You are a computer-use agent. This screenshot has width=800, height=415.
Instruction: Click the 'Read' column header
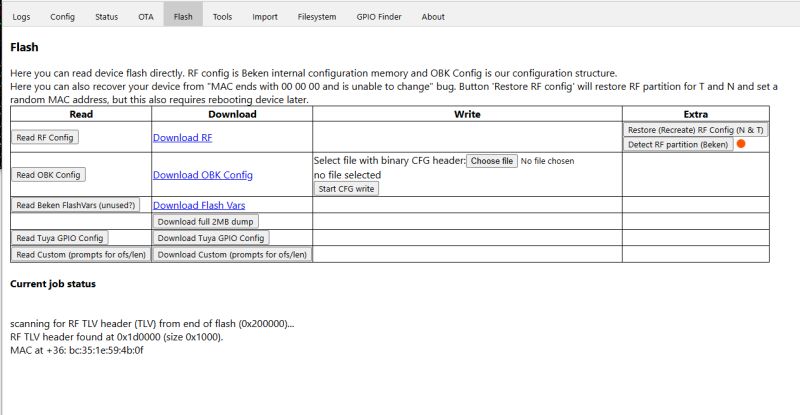(81, 114)
